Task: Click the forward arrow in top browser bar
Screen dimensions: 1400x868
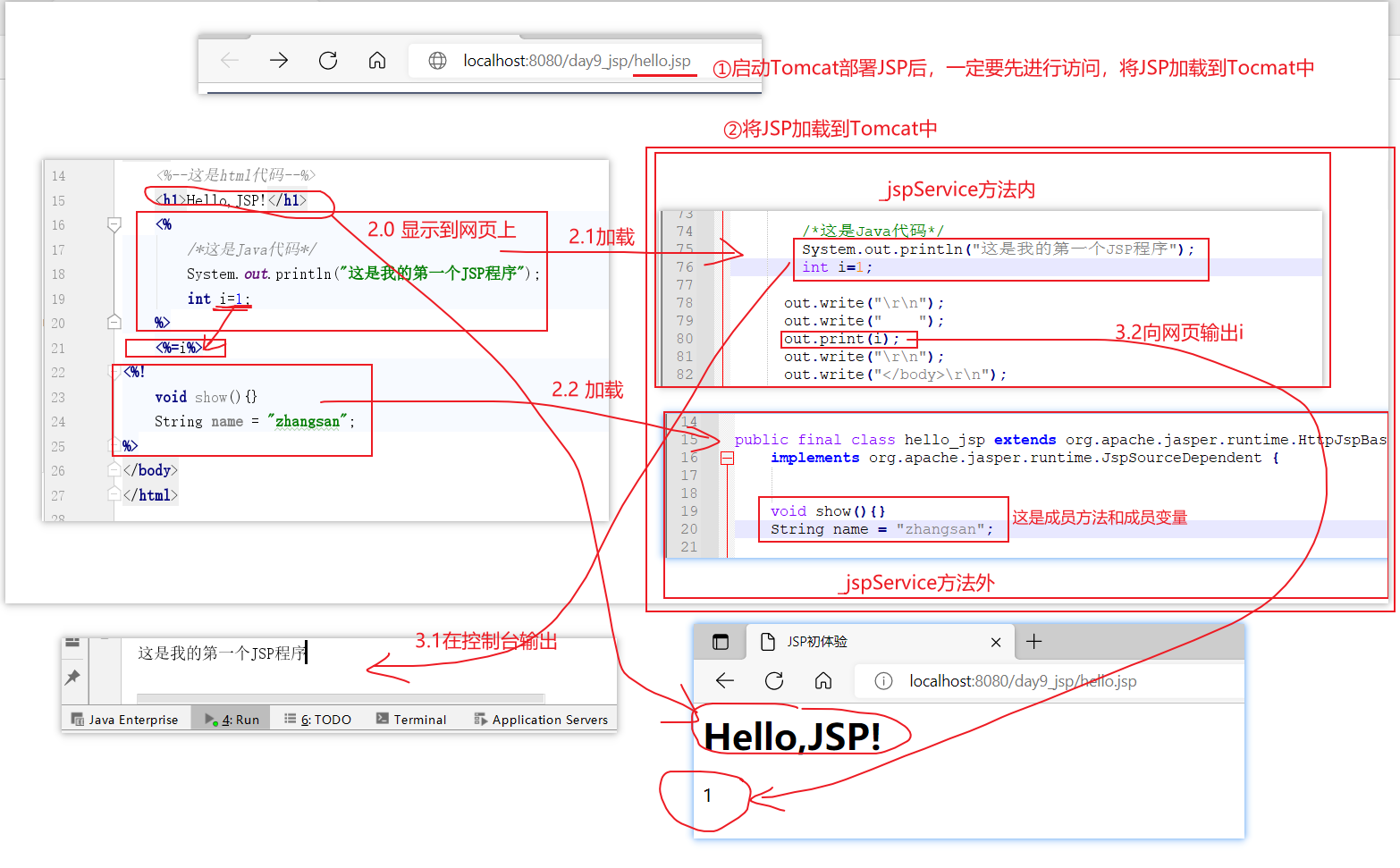Action: [279, 60]
